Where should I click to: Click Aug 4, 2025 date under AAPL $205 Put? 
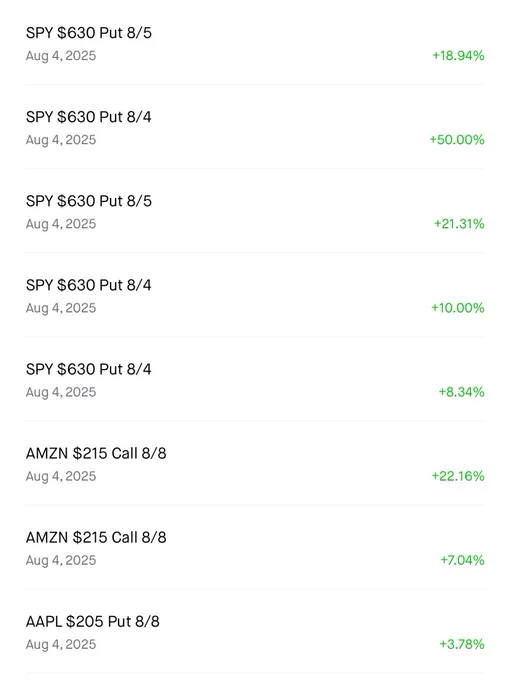(x=61, y=644)
